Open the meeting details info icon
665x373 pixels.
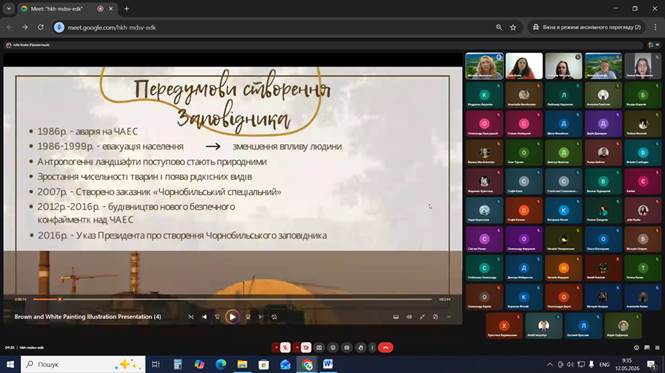pos(636,348)
